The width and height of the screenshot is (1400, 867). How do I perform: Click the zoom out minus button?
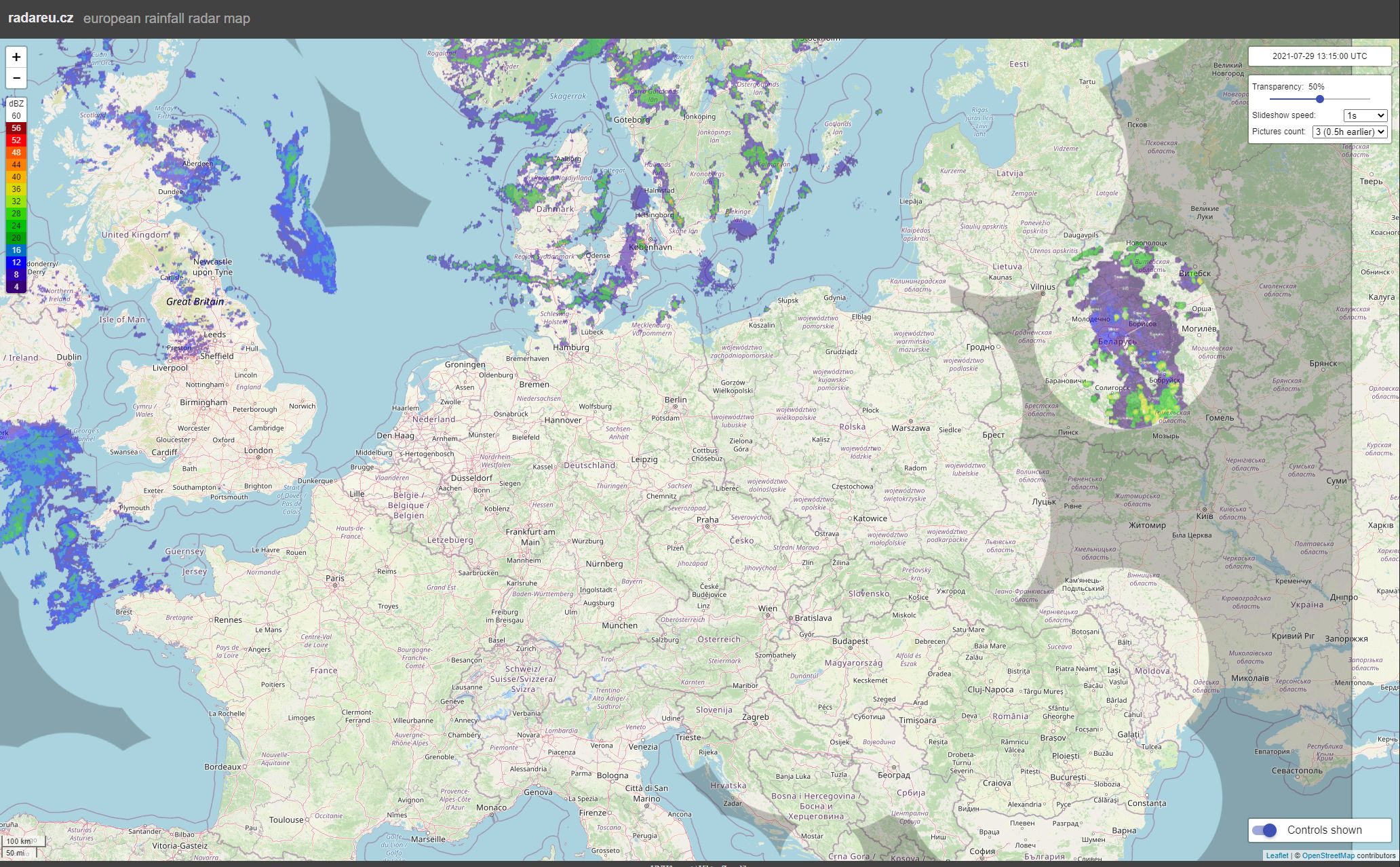[16, 78]
